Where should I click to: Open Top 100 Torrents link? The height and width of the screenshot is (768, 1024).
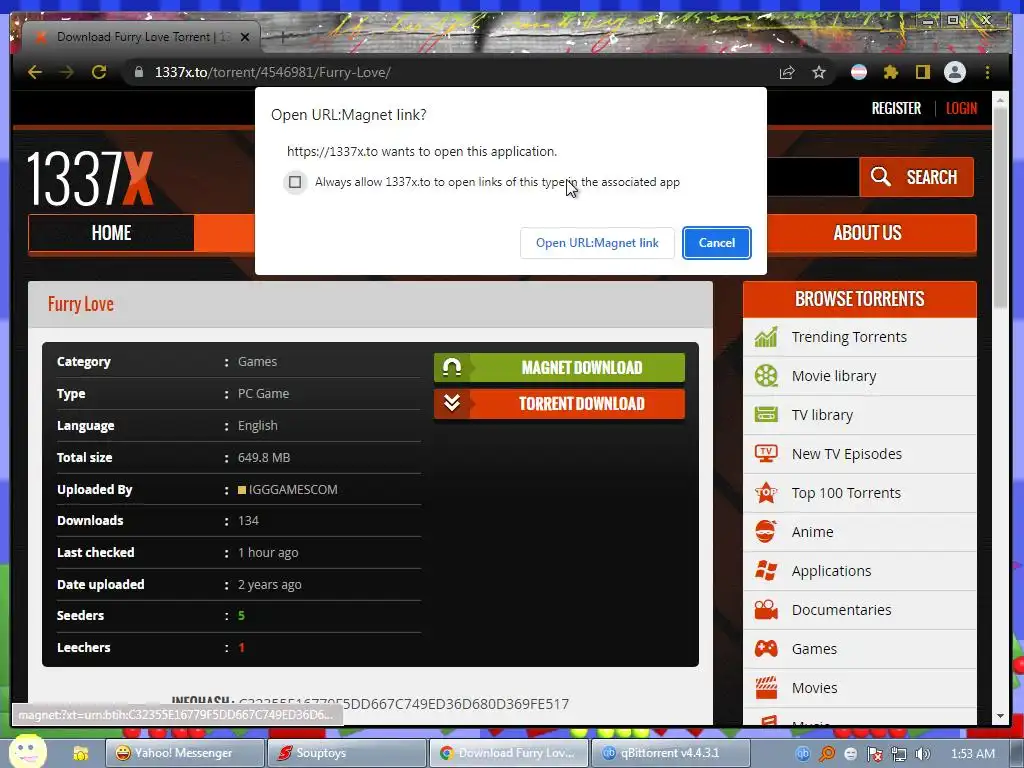coord(846,493)
